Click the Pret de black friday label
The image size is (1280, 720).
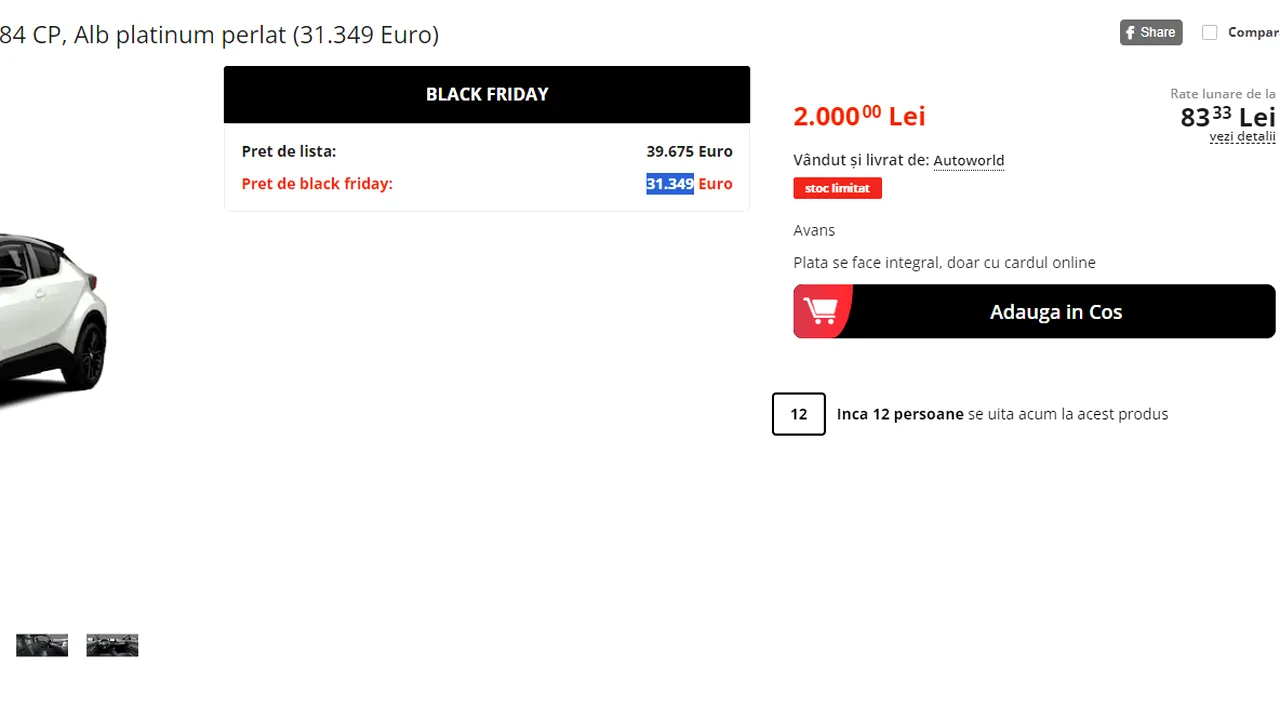[x=317, y=184]
